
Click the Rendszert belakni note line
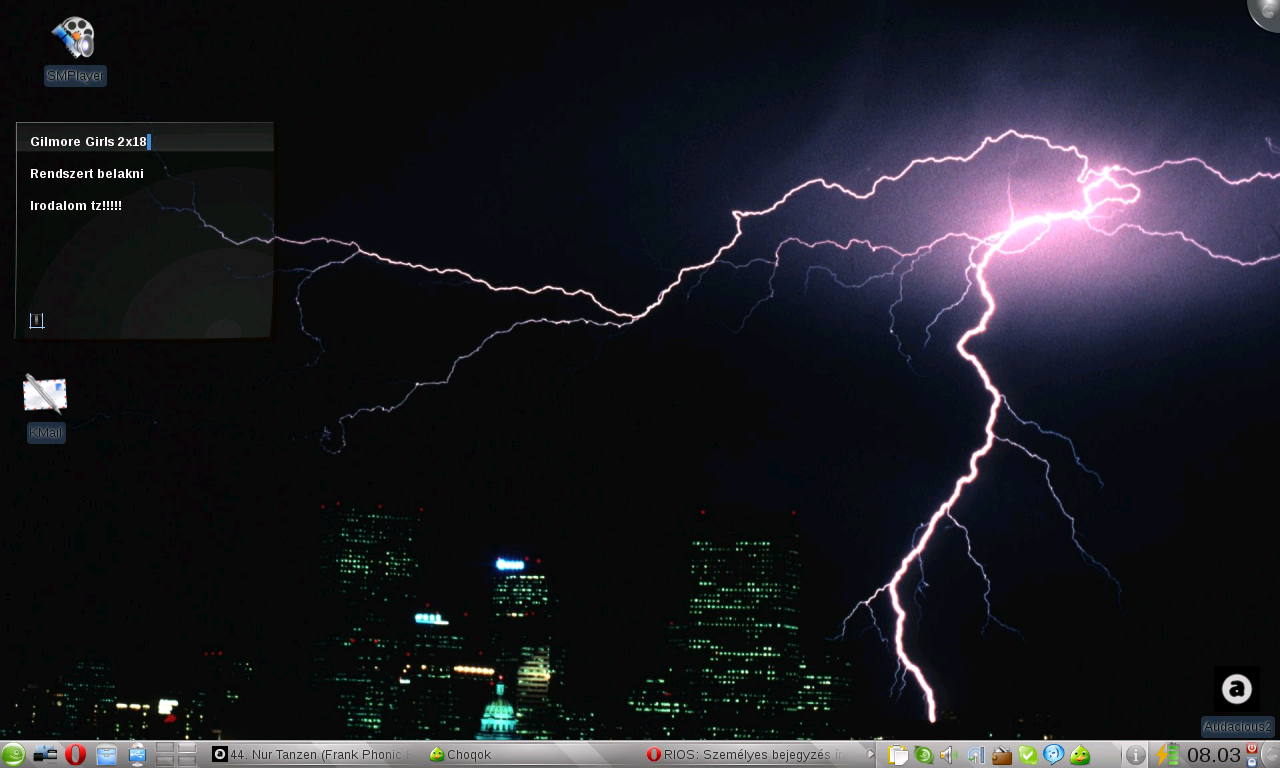pyautogui.click(x=87, y=174)
